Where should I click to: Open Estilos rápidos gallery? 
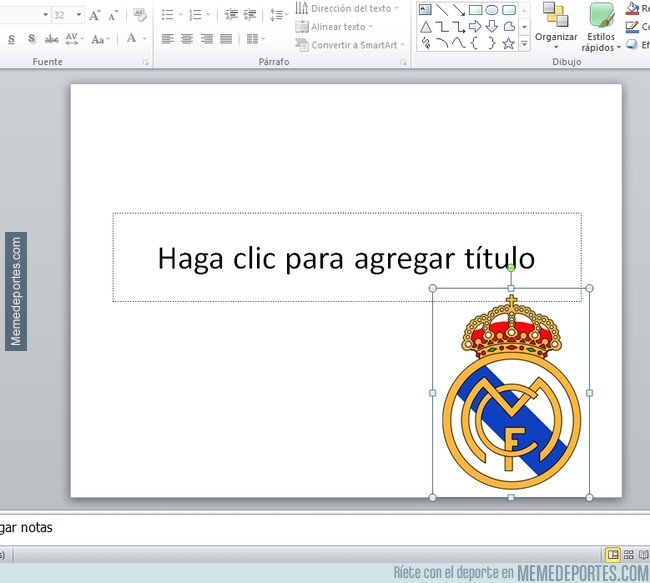(x=601, y=27)
